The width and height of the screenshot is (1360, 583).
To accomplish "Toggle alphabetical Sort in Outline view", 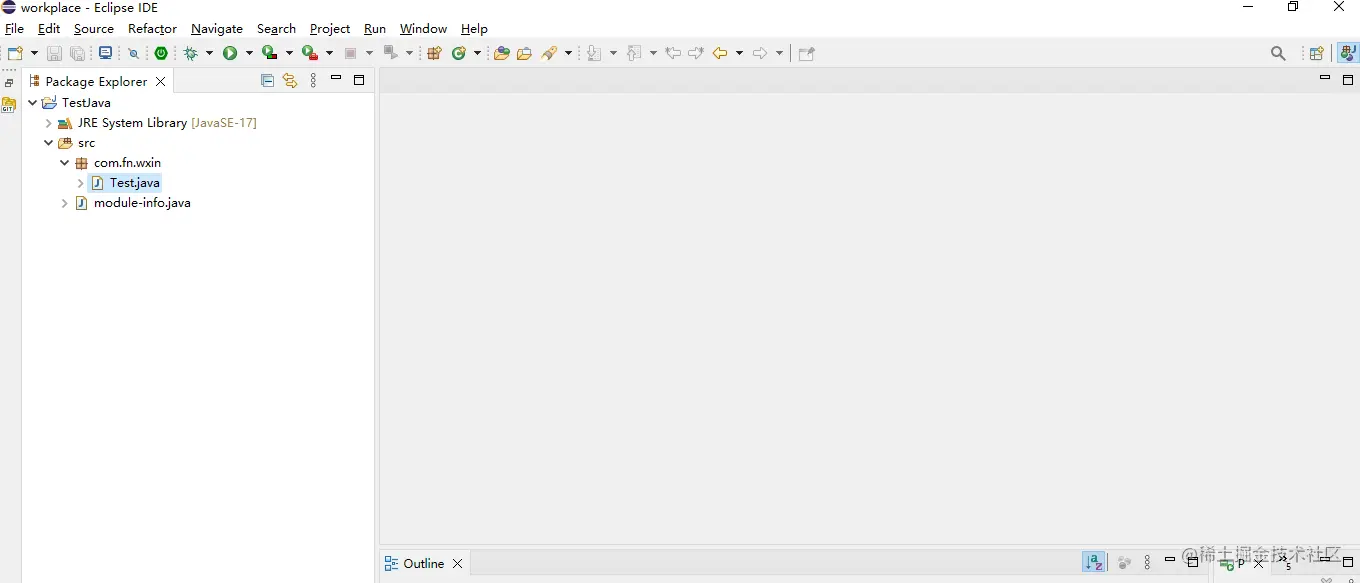I will [1094, 563].
